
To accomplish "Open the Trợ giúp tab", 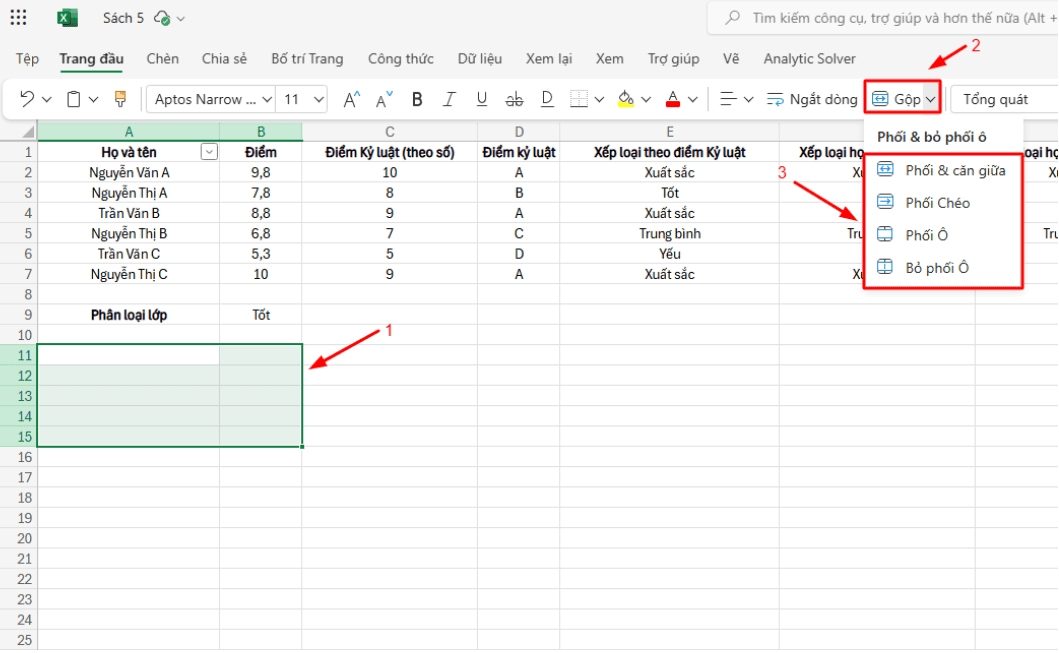I will (673, 59).
